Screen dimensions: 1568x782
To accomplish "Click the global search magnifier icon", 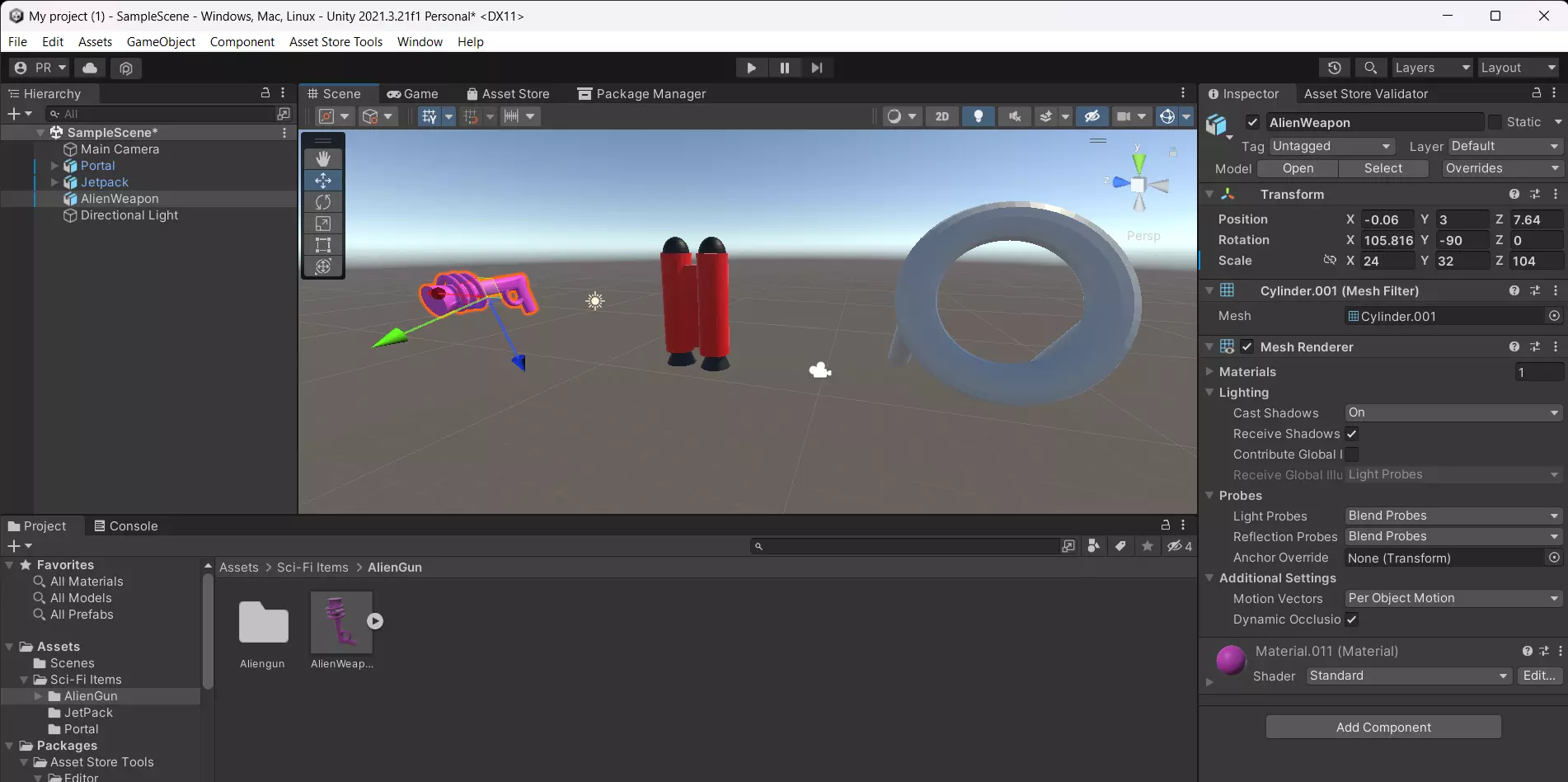I will click(1370, 68).
